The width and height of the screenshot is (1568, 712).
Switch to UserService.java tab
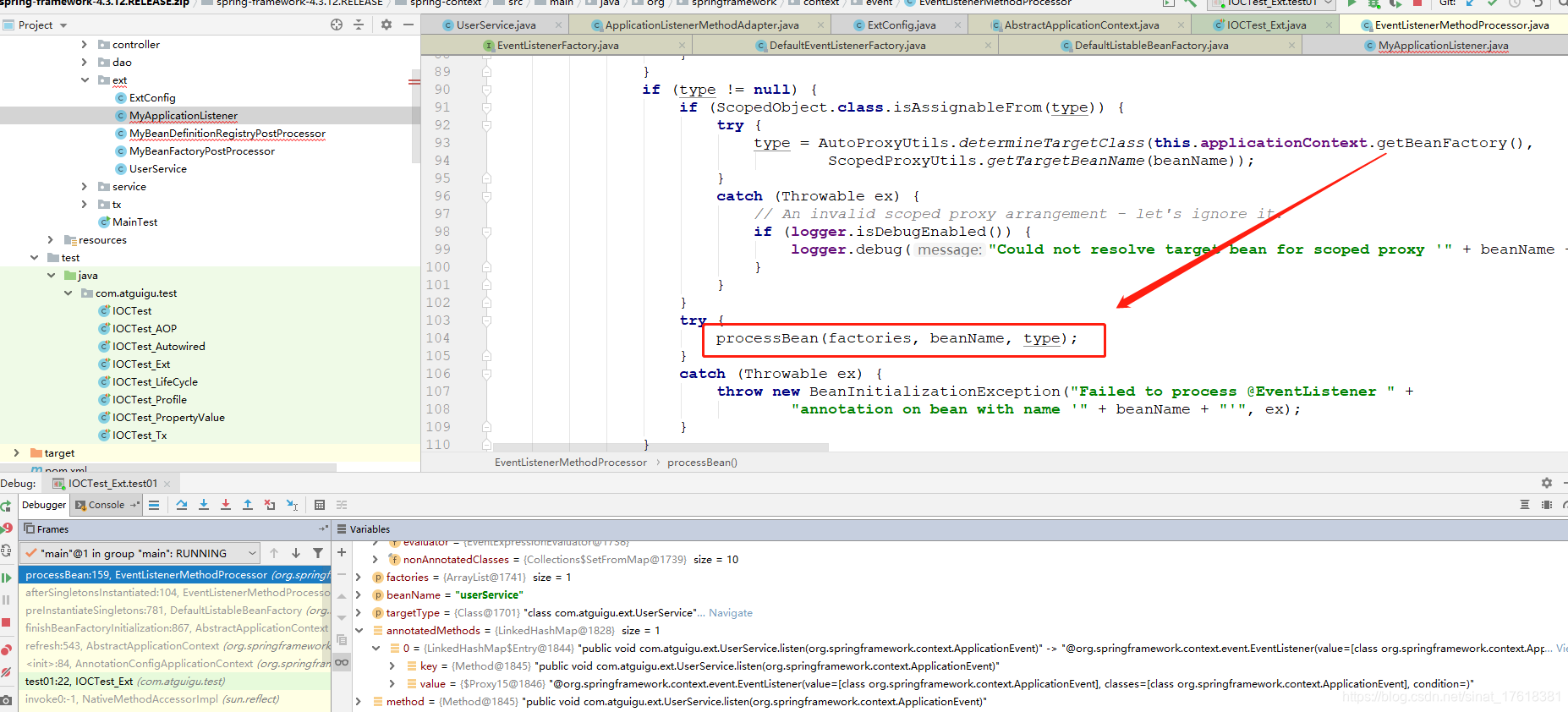pyautogui.click(x=496, y=25)
